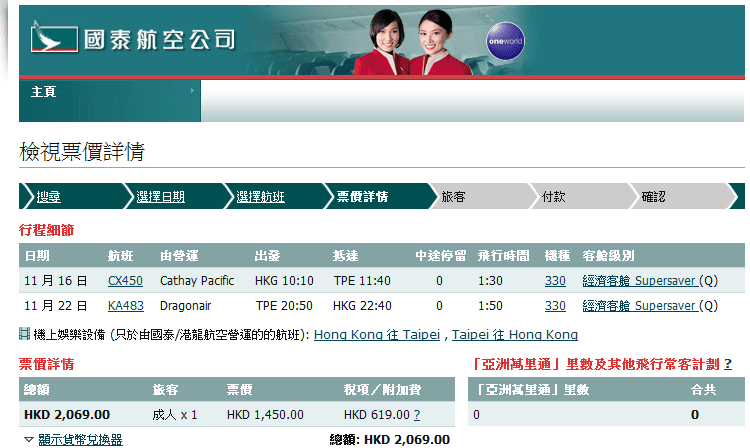Open flight CX450 details link
This screenshot has width=750, height=448.
tap(125, 281)
